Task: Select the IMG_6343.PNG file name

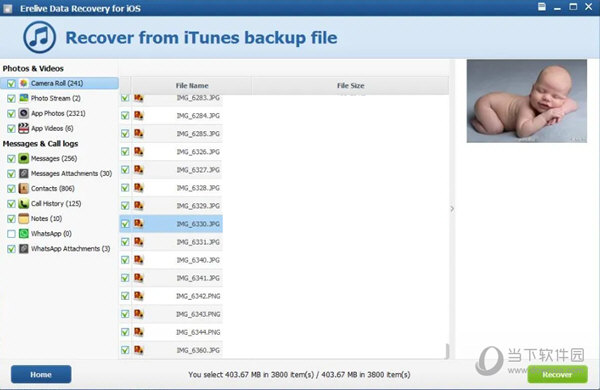Action: (x=198, y=314)
